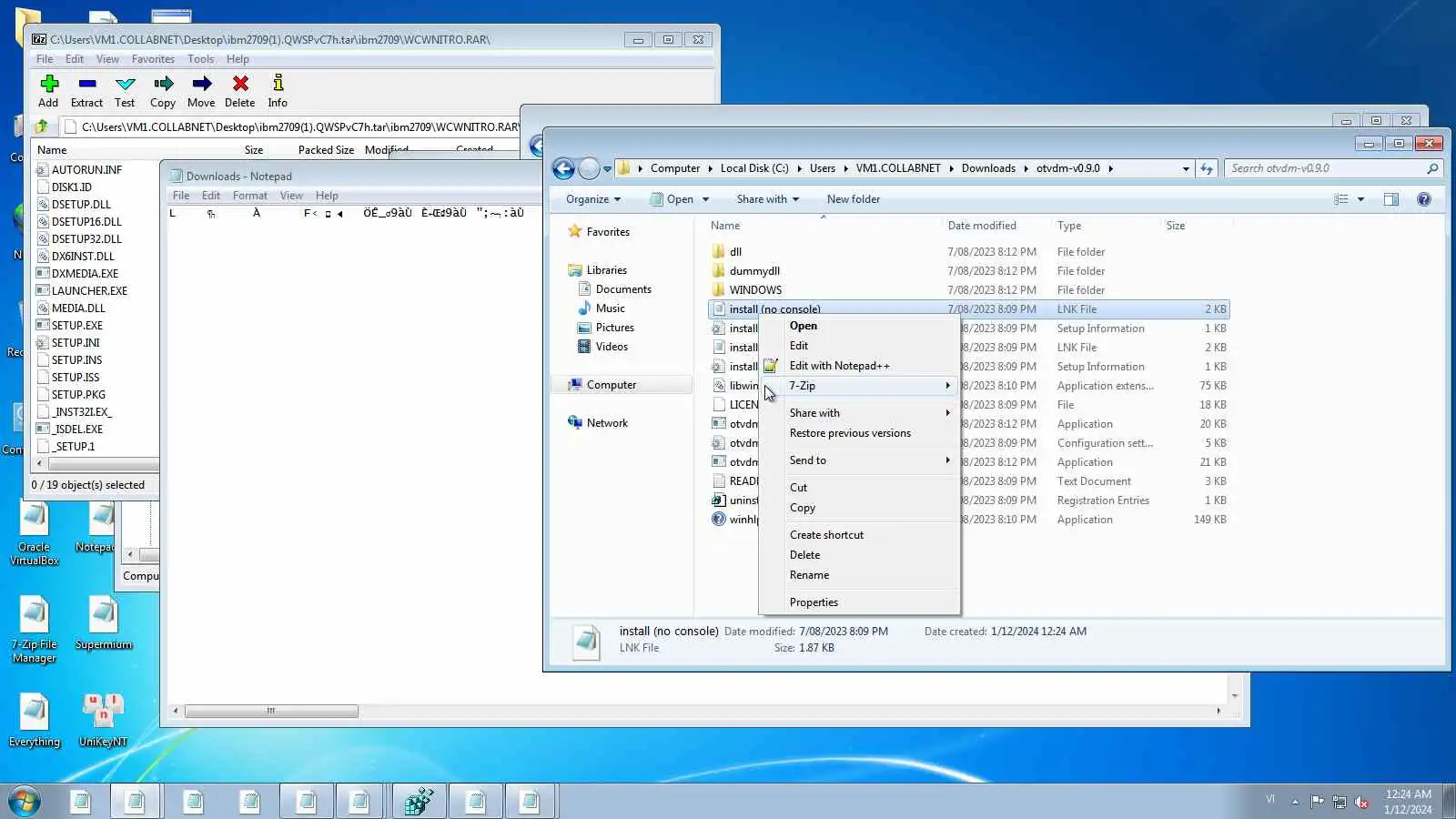Select the dummydll folder in Explorer

pos(754,271)
